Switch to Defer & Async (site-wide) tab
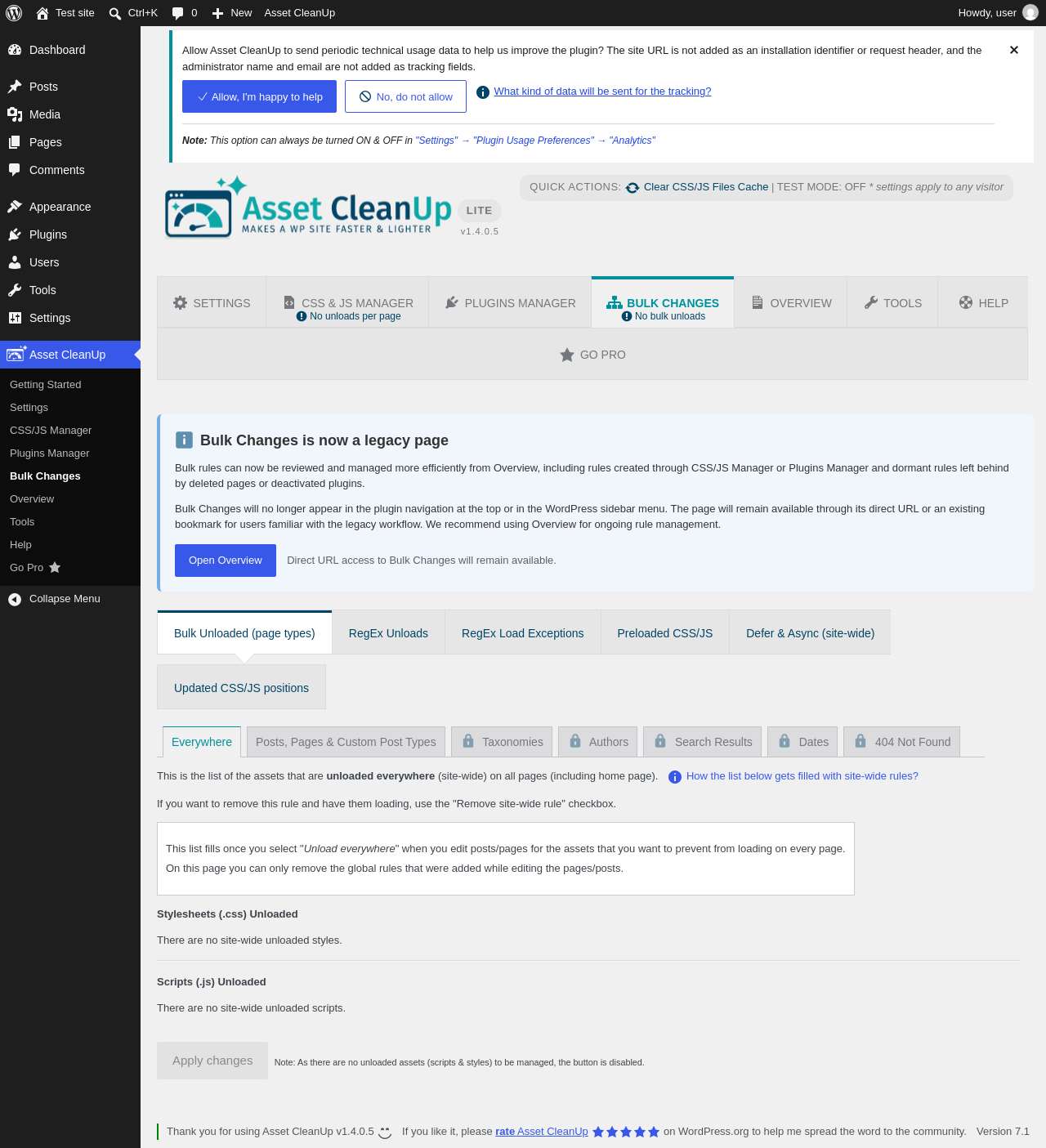This screenshot has height=1148, width=1046. click(x=810, y=633)
